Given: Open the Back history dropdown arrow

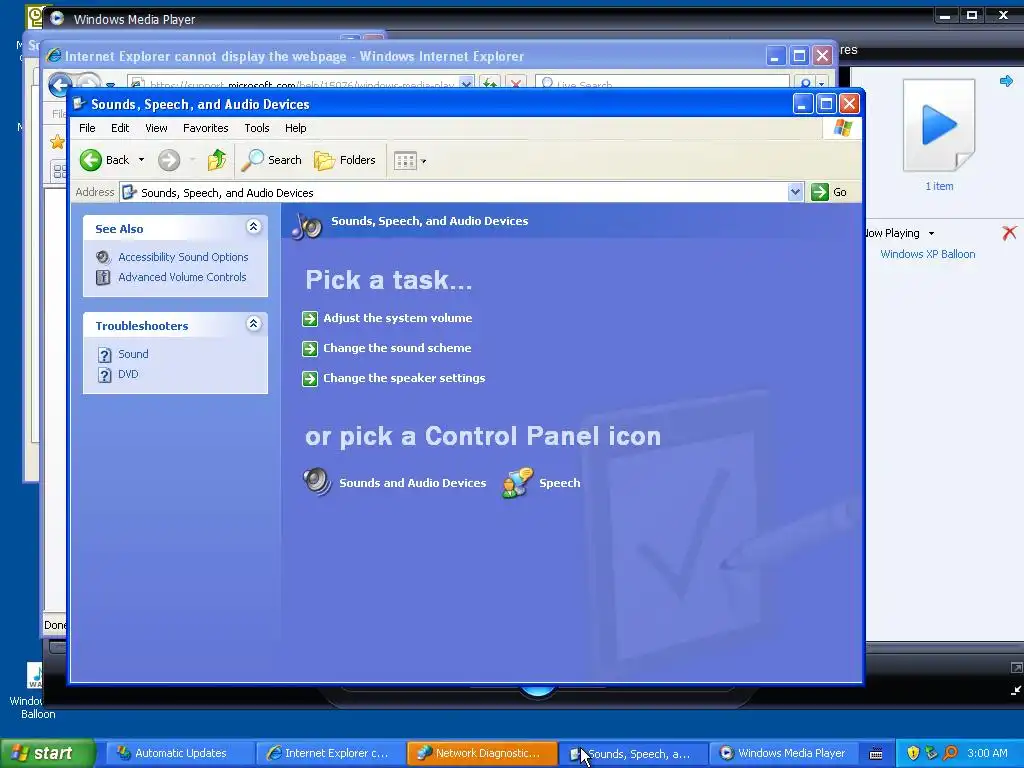Looking at the screenshot, I should point(141,160).
